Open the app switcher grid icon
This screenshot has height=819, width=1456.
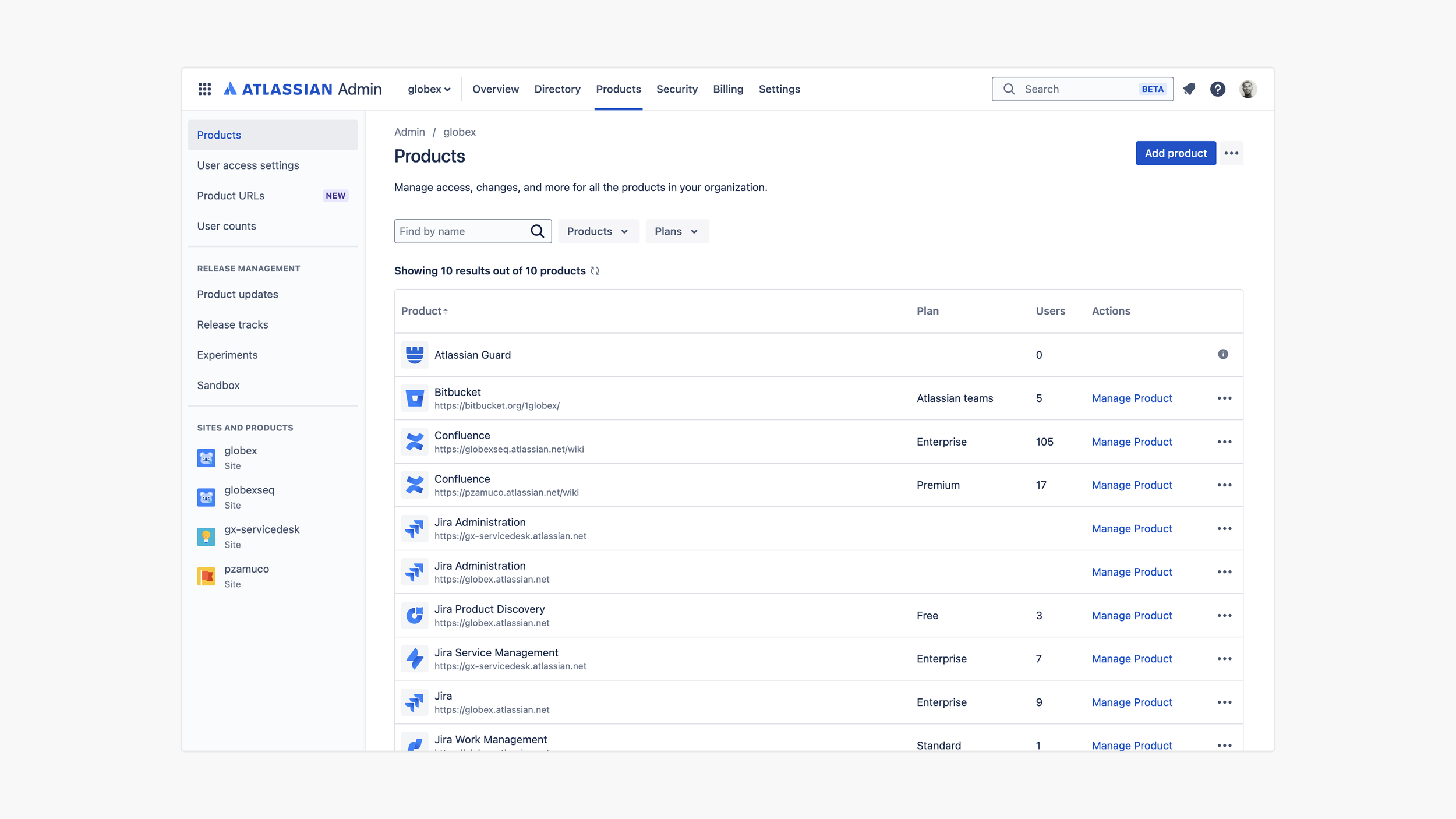204,89
